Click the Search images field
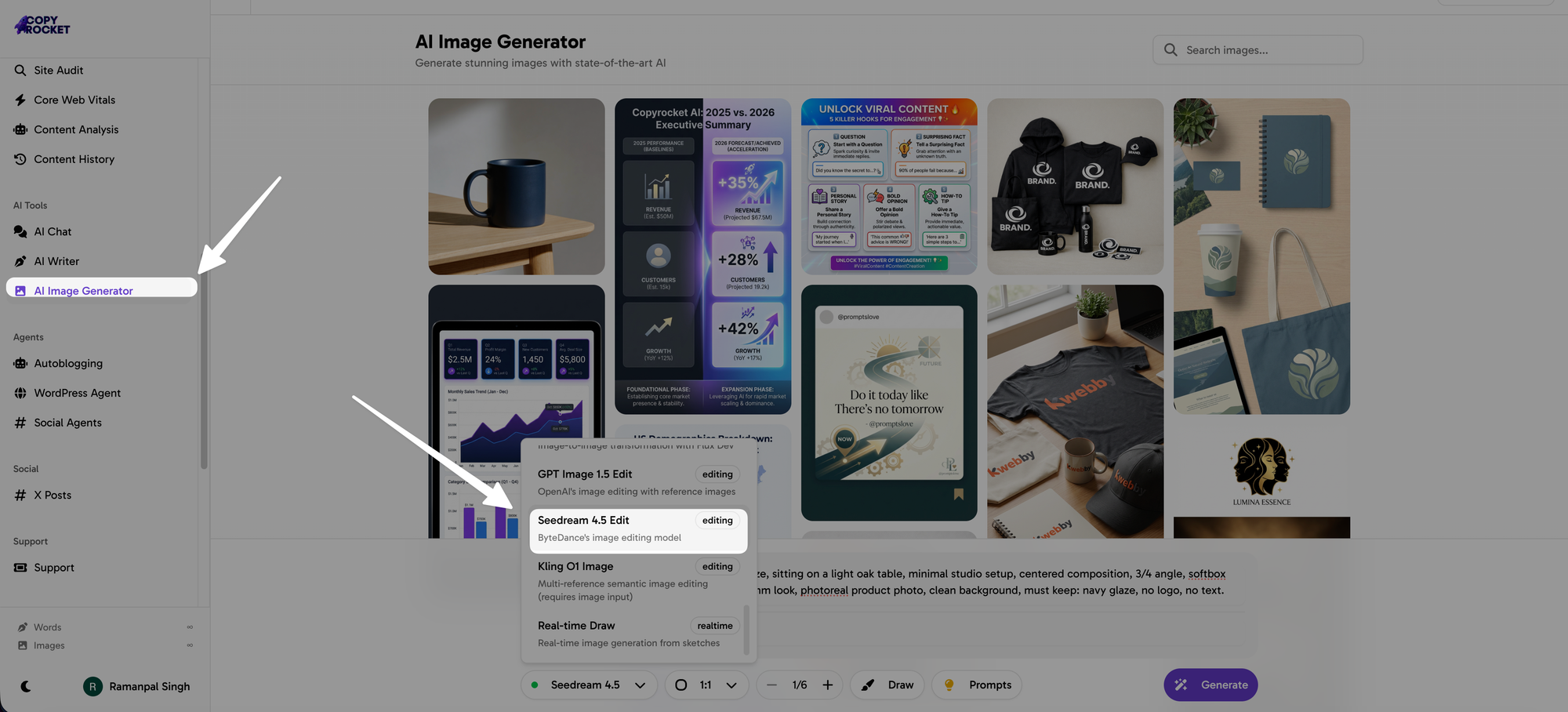Viewport: 1568px width, 712px height. point(1258,49)
